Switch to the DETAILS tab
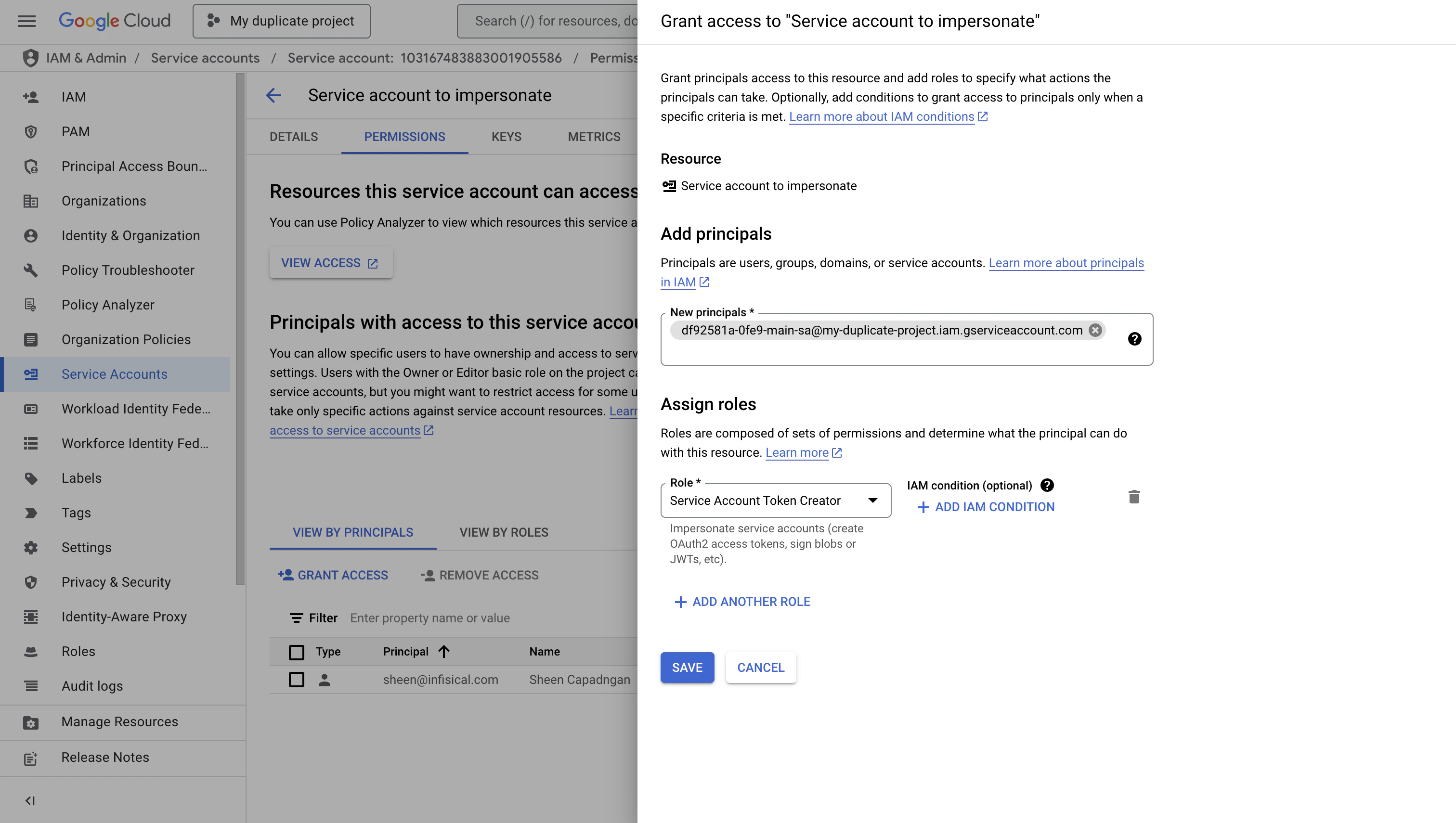1456x823 pixels. pyautogui.click(x=293, y=137)
